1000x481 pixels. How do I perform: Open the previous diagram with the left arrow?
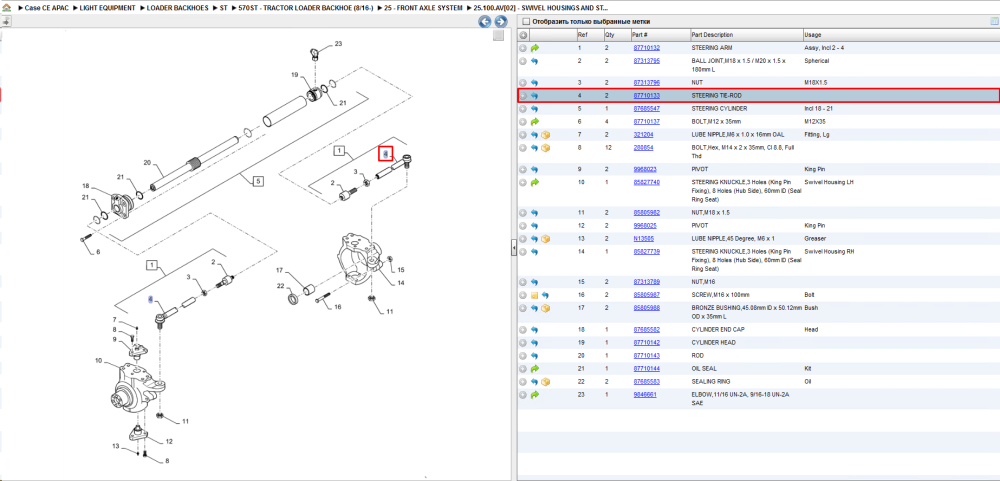click(485, 22)
